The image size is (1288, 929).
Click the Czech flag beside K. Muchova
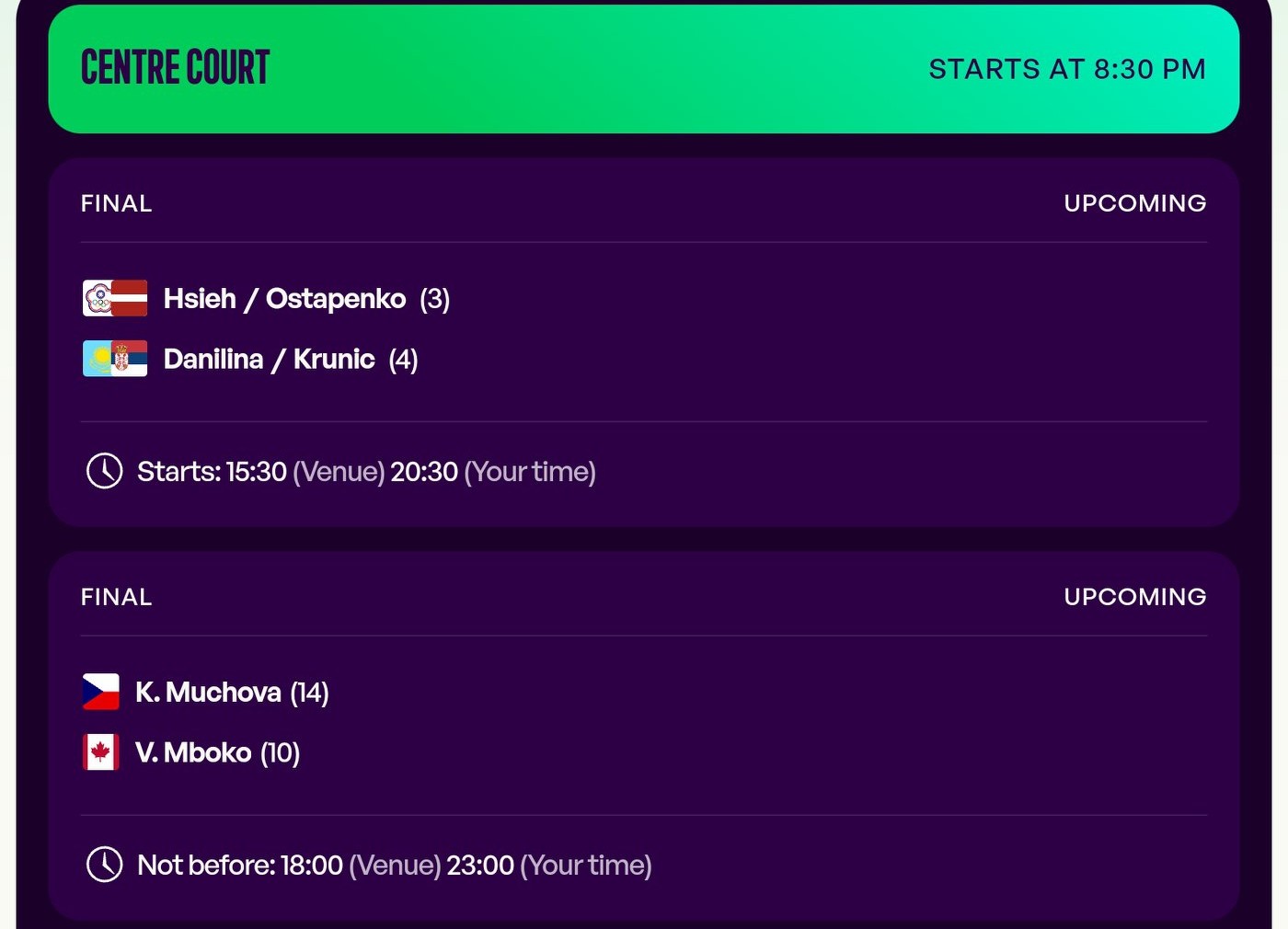(x=100, y=692)
